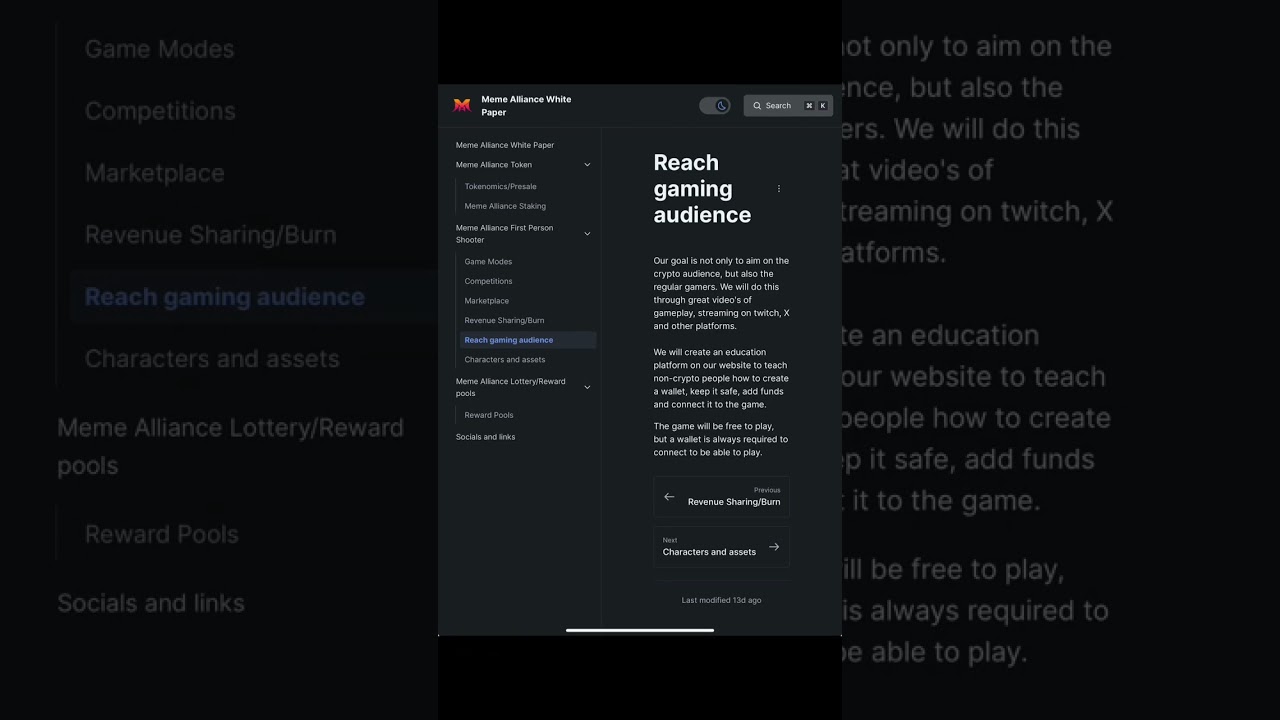Go to previous page Revenue Sharing/Burn card
The height and width of the screenshot is (720, 1280).
[x=722, y=497]
